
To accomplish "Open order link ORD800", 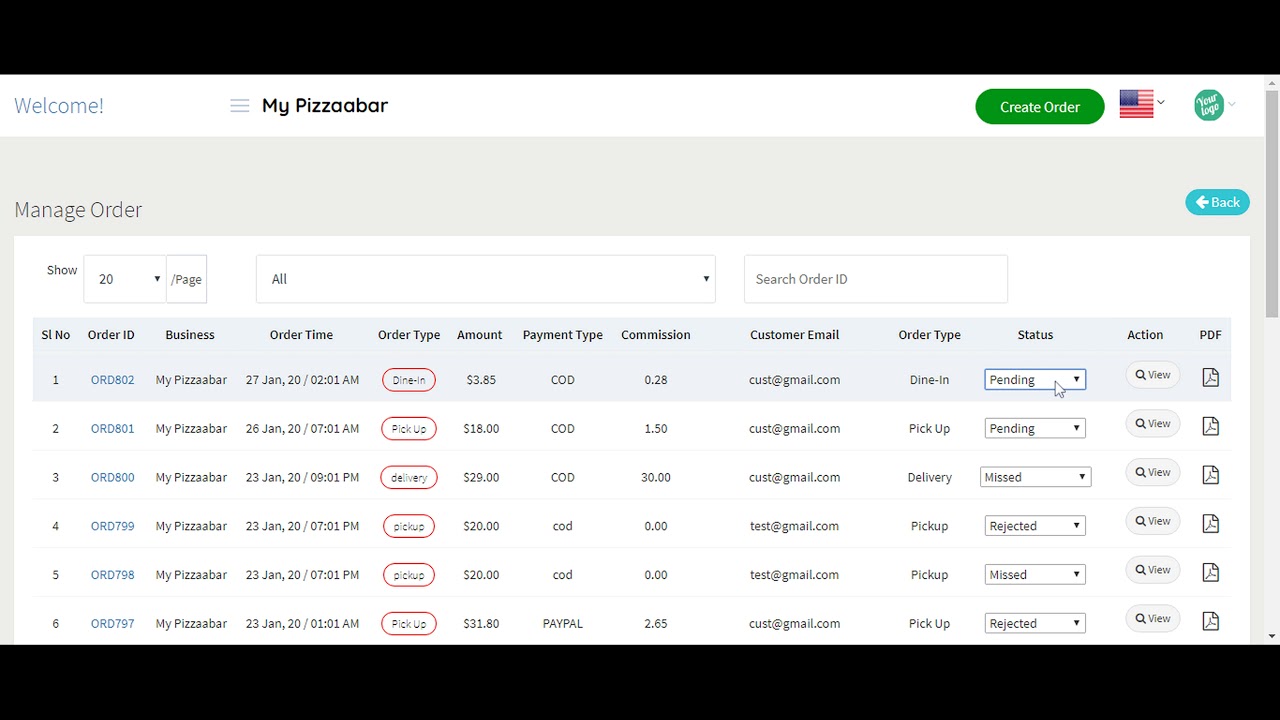I will click(x=112, y=477).
